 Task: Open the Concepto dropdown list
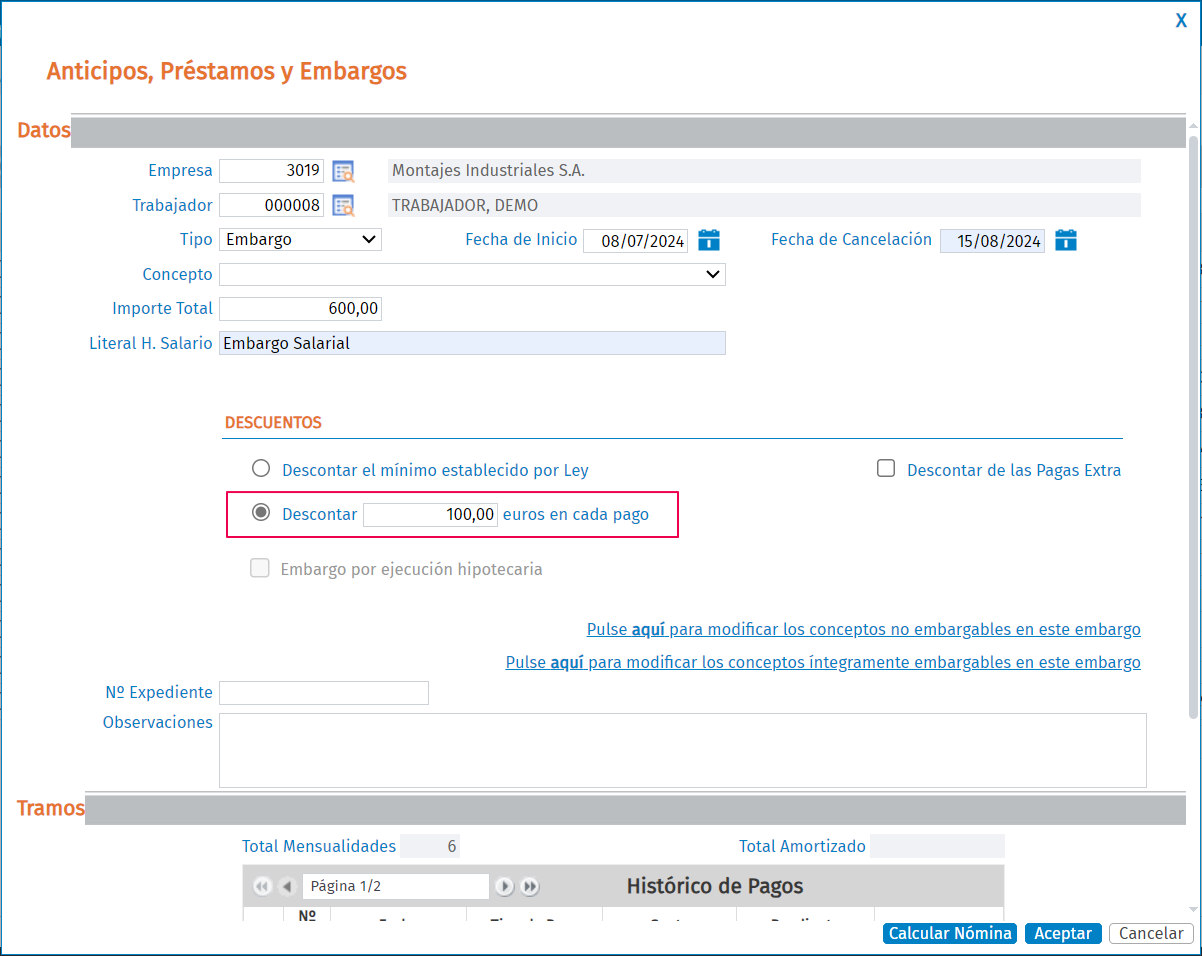[472, 274]
